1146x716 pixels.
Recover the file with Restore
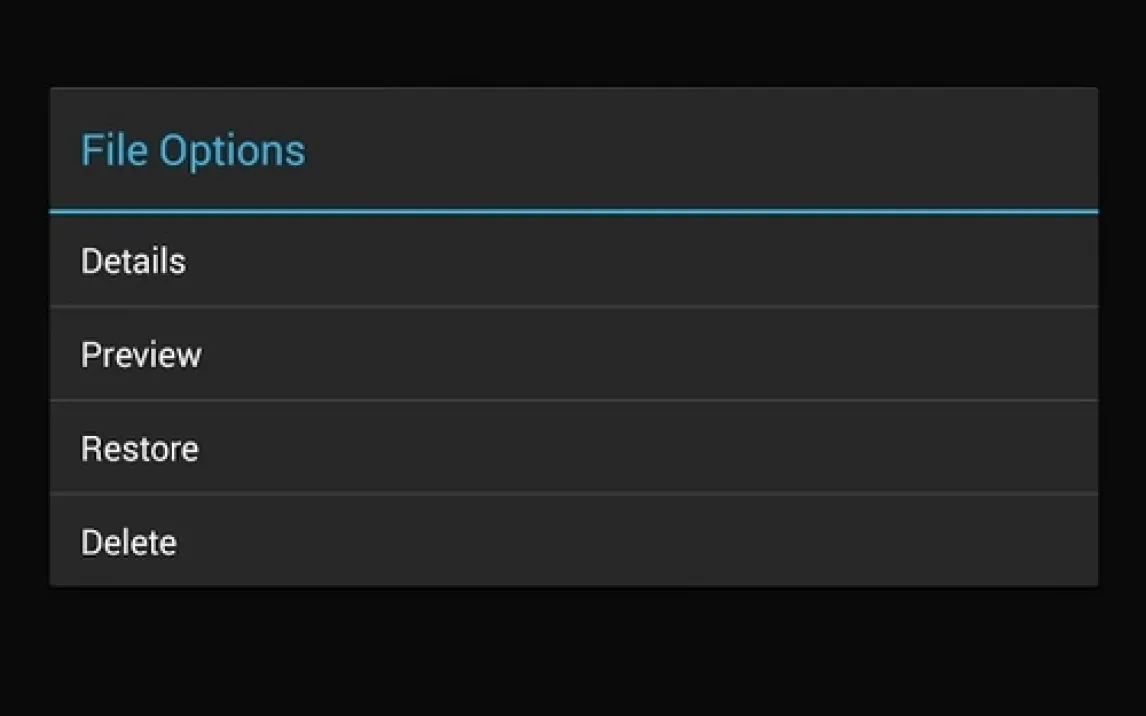pyautogui.click(x=140, y=448)
